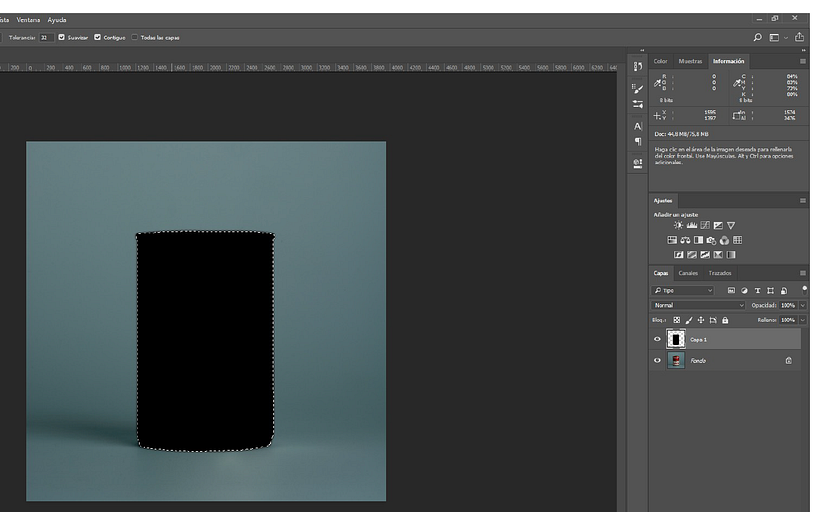This screenshot has height=512, width=820.
Task: Hide the Capa 1 layer
Action: (657, 339)
